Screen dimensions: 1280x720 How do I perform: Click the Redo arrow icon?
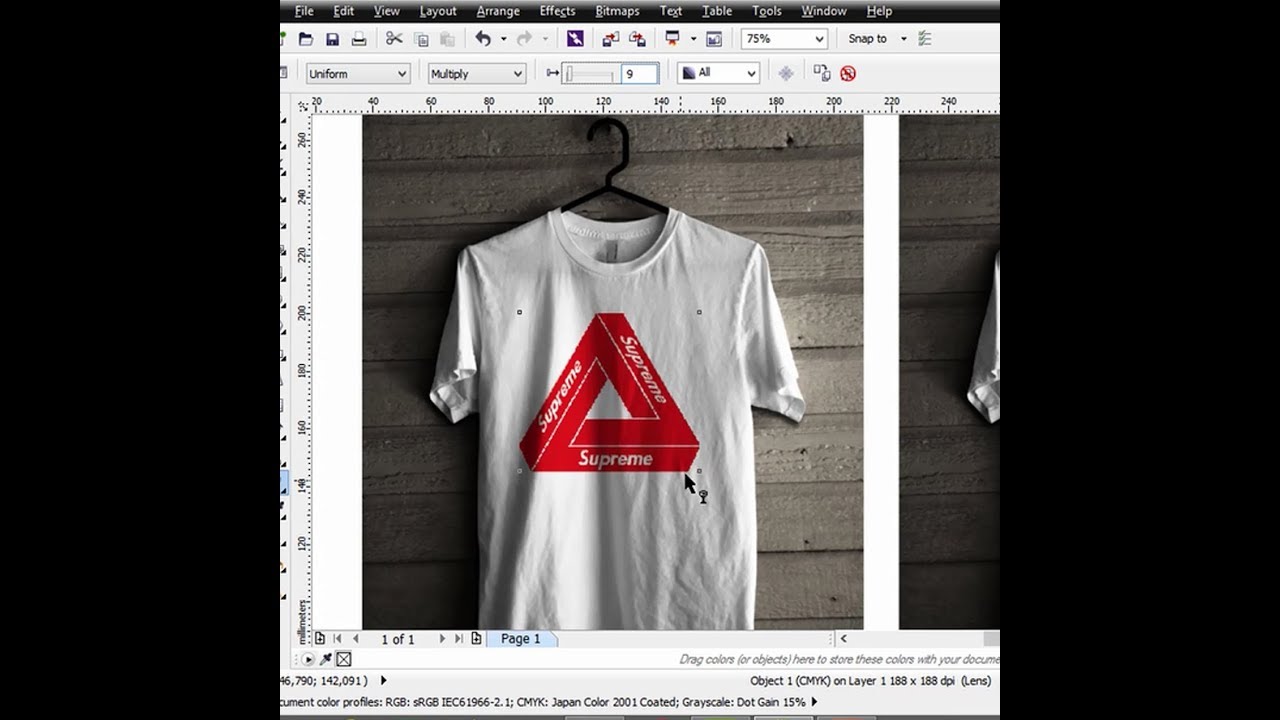(x=524, y=39)
